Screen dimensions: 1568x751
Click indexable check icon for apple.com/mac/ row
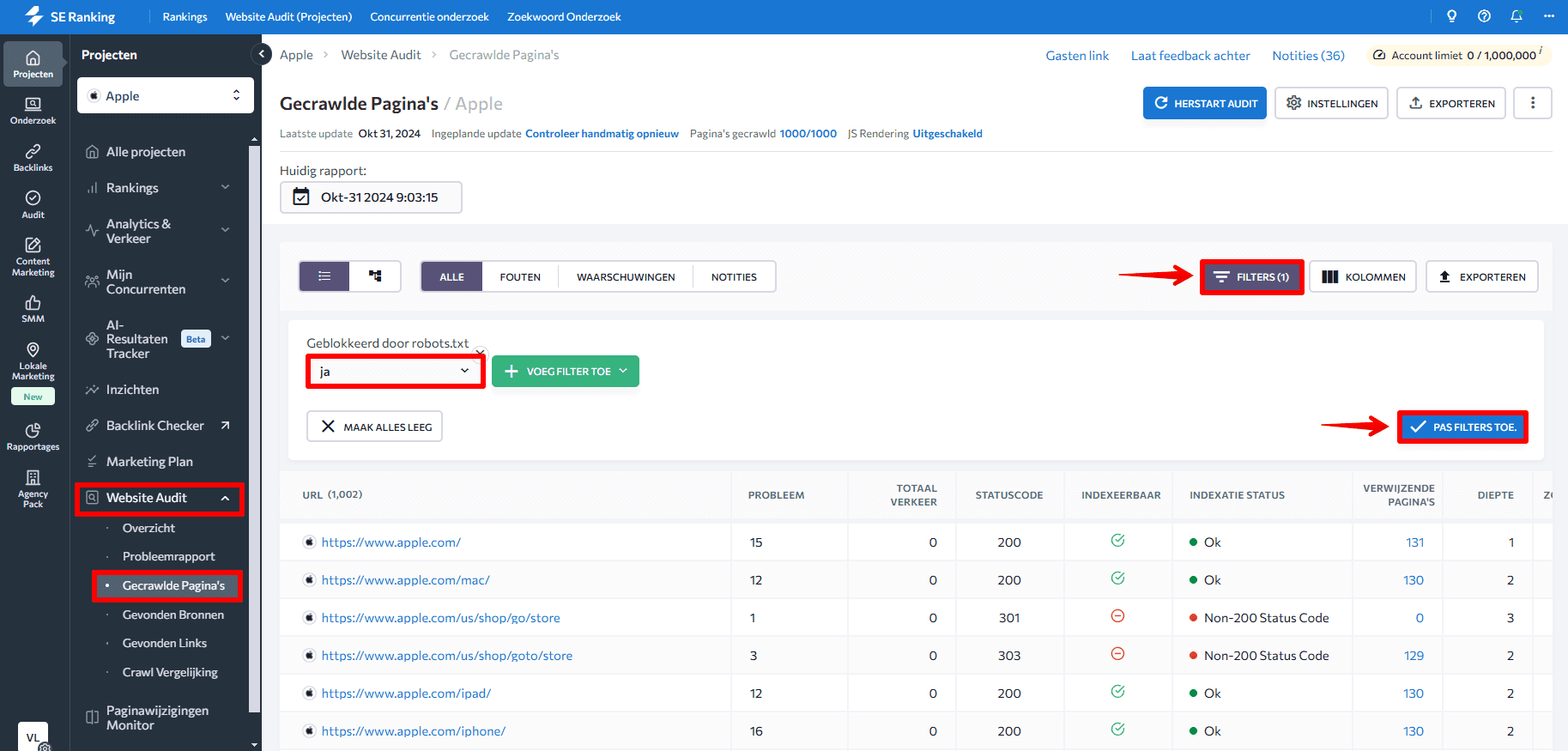(x=1117, y=578)
